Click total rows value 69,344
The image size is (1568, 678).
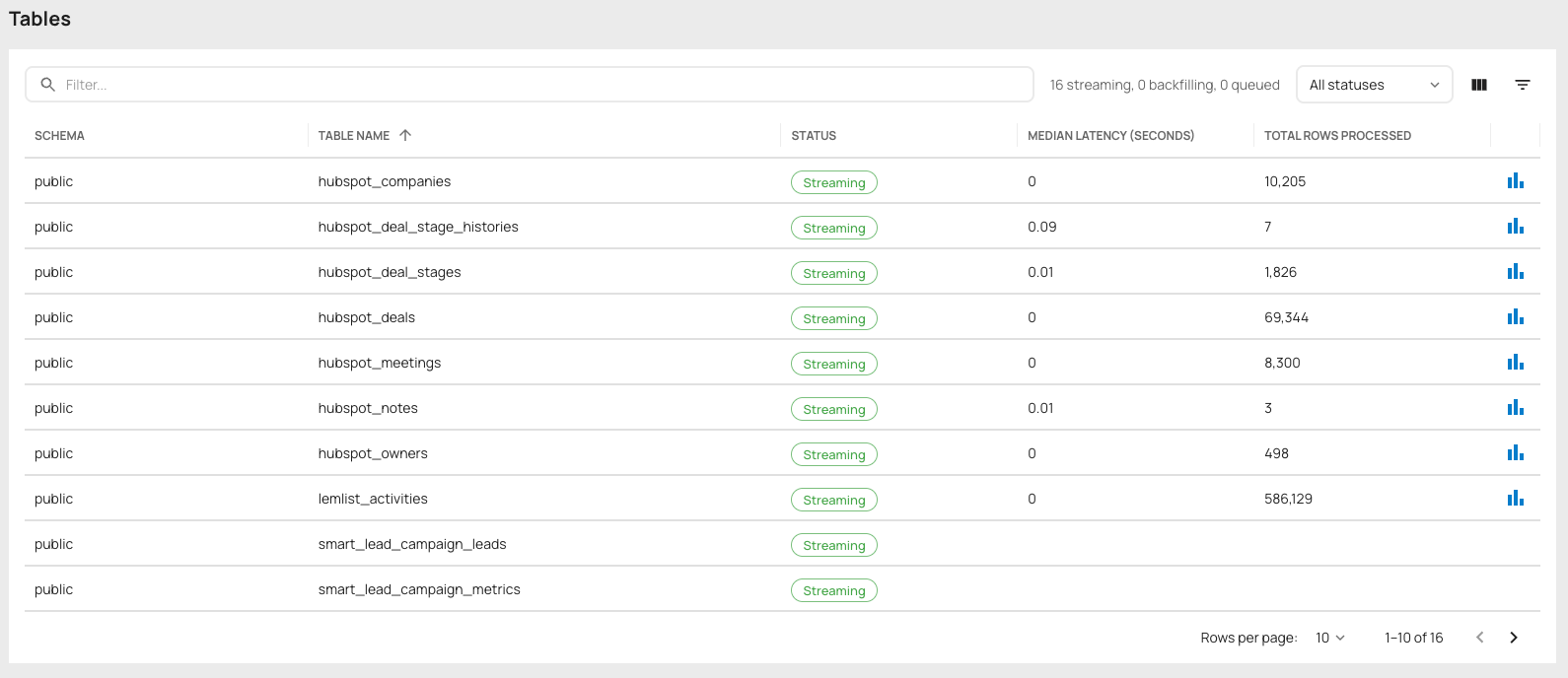pos(1286,317)
